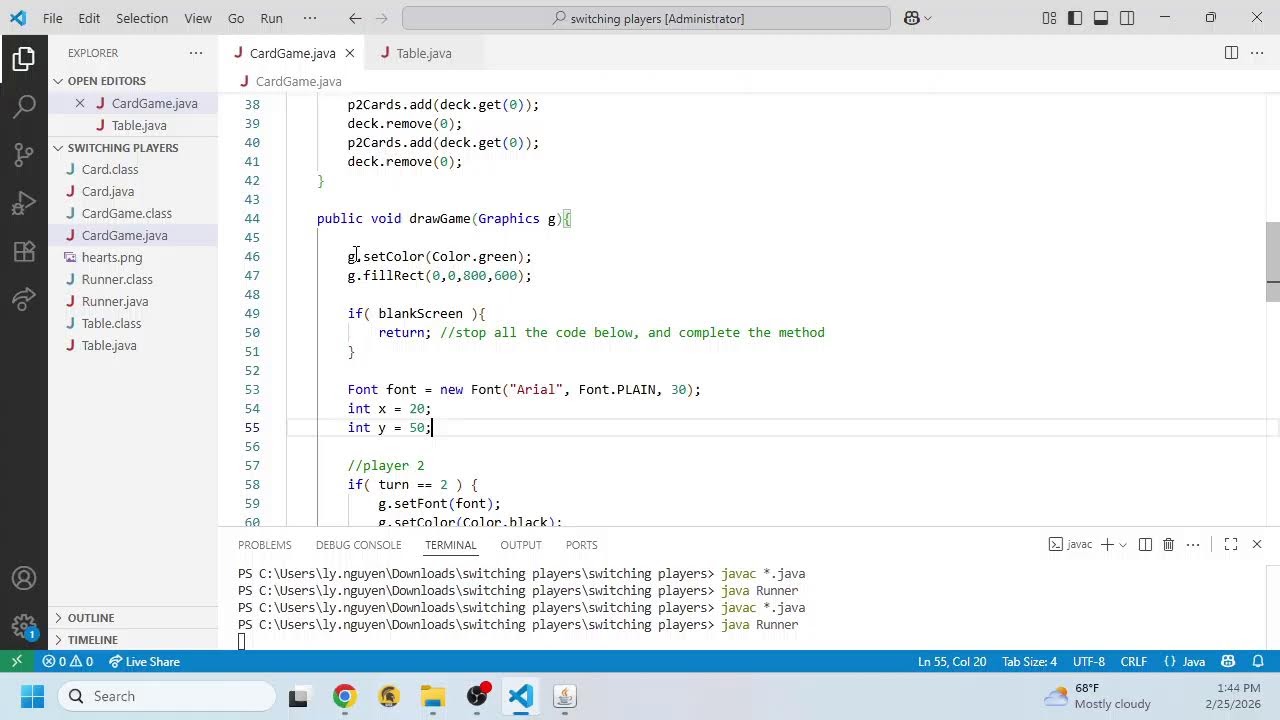Show more menu items via ellipsis
Viewport: 1280px width, 720px height.
310,18
